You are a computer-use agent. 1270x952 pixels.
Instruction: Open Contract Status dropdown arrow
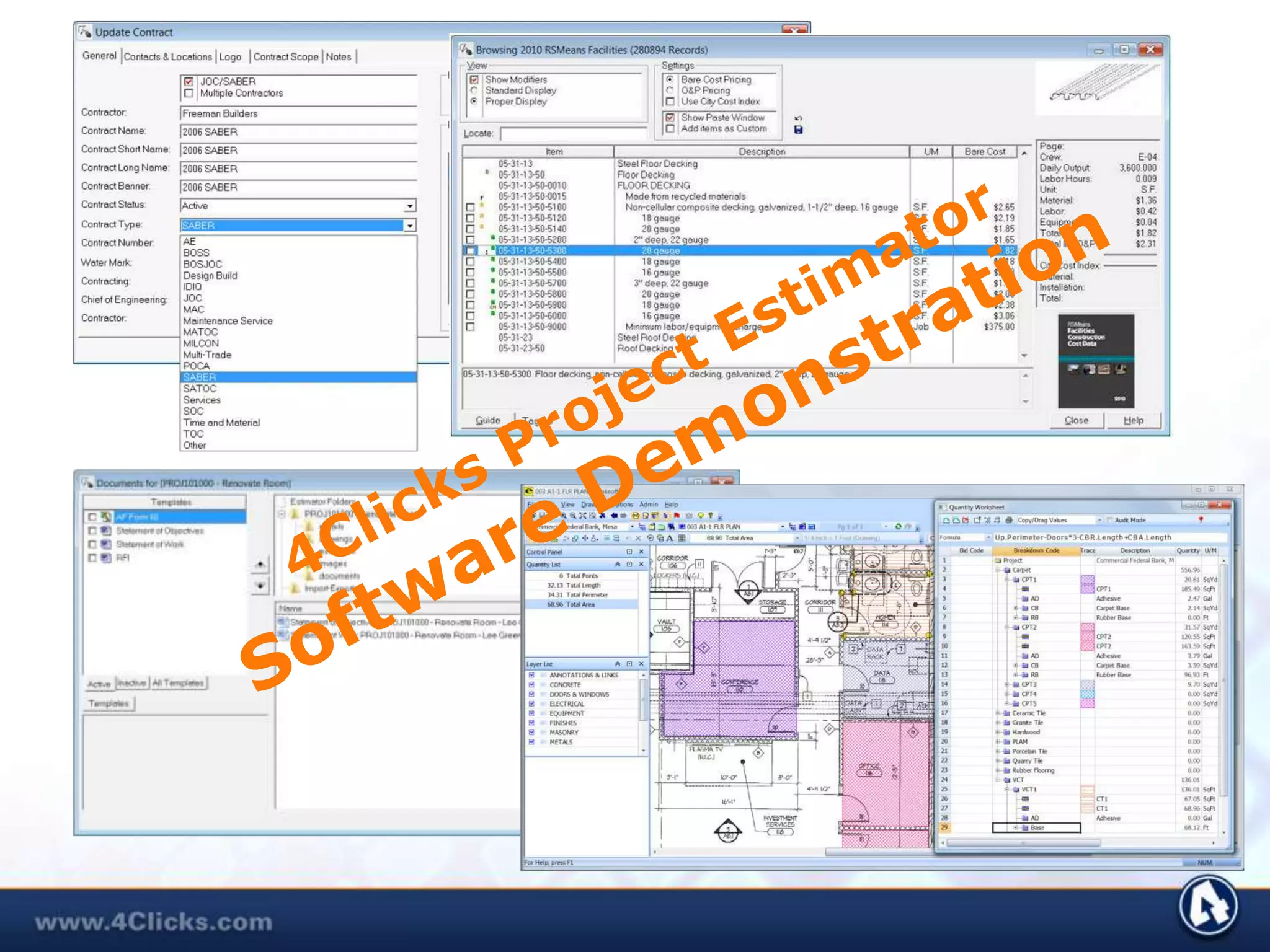tap(410, 206)
